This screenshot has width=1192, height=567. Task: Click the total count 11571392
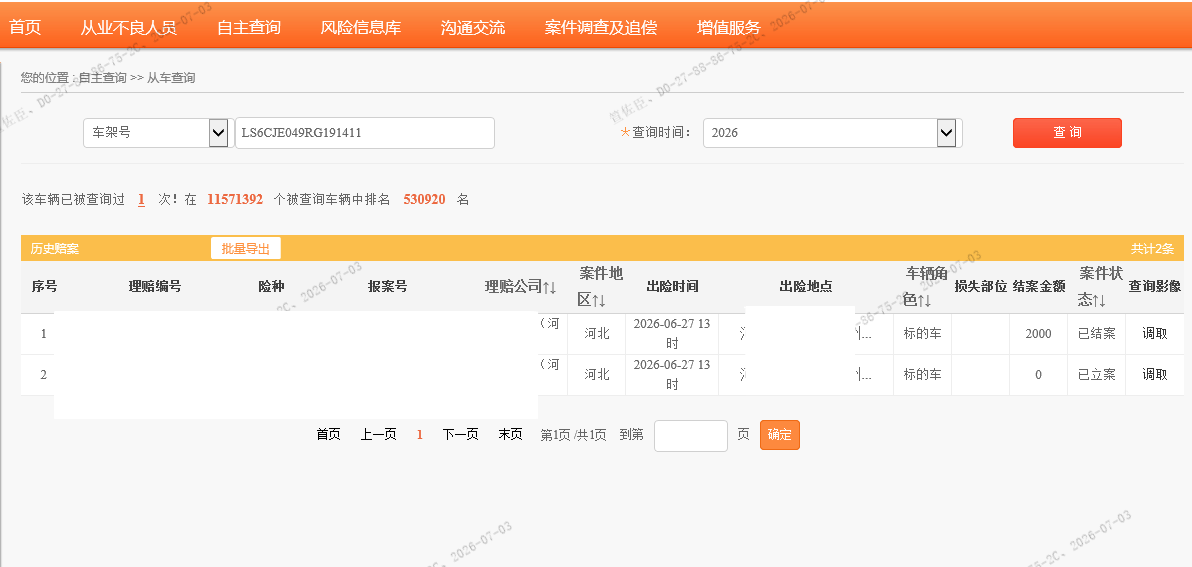pyautogui.click(x=235, y=200)
